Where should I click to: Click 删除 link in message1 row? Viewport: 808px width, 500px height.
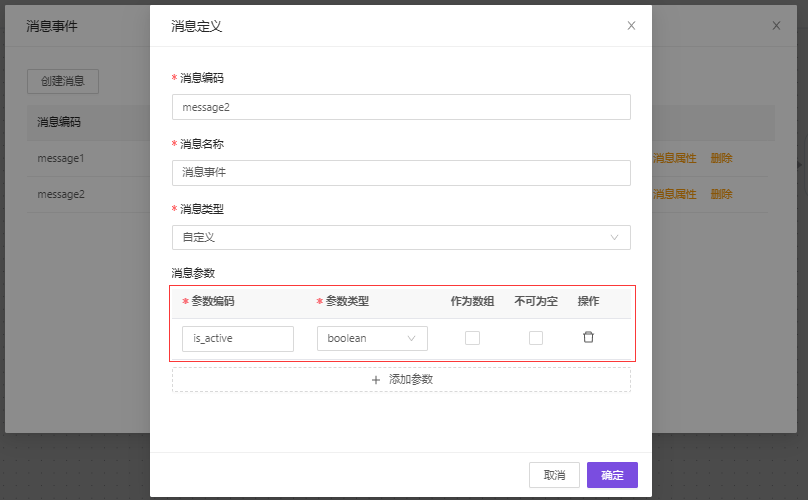pos(721,158)
